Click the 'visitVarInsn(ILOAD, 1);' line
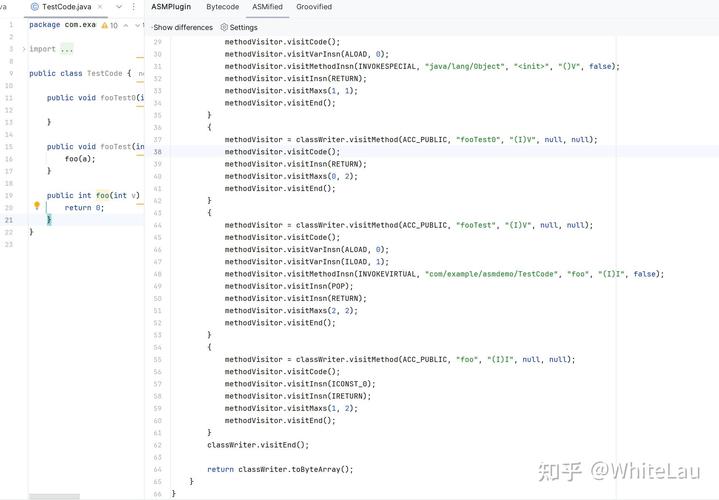The height and width of the screenshot is (500, 719). 306,262
